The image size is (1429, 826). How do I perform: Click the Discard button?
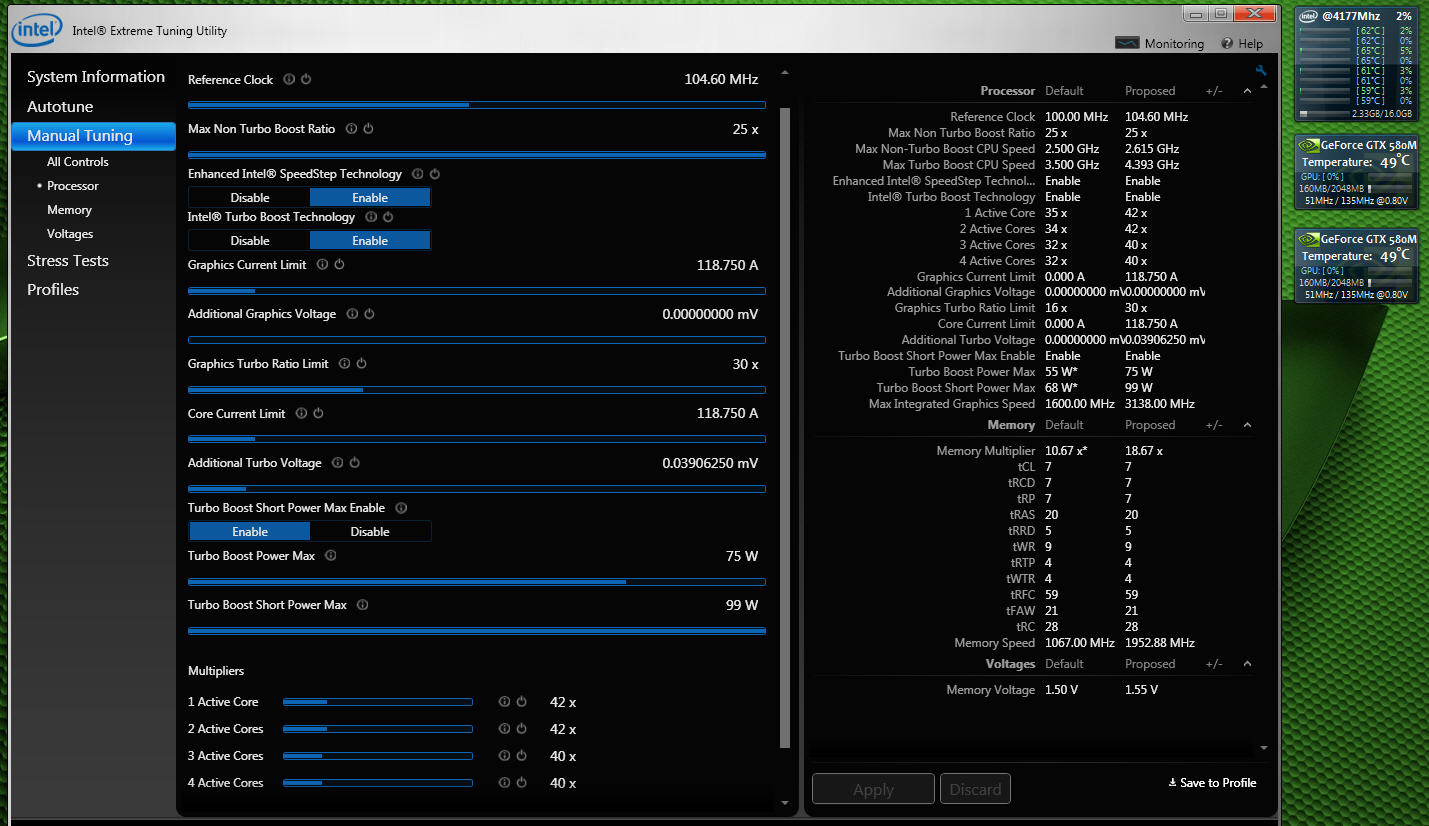tap(975, 789)
